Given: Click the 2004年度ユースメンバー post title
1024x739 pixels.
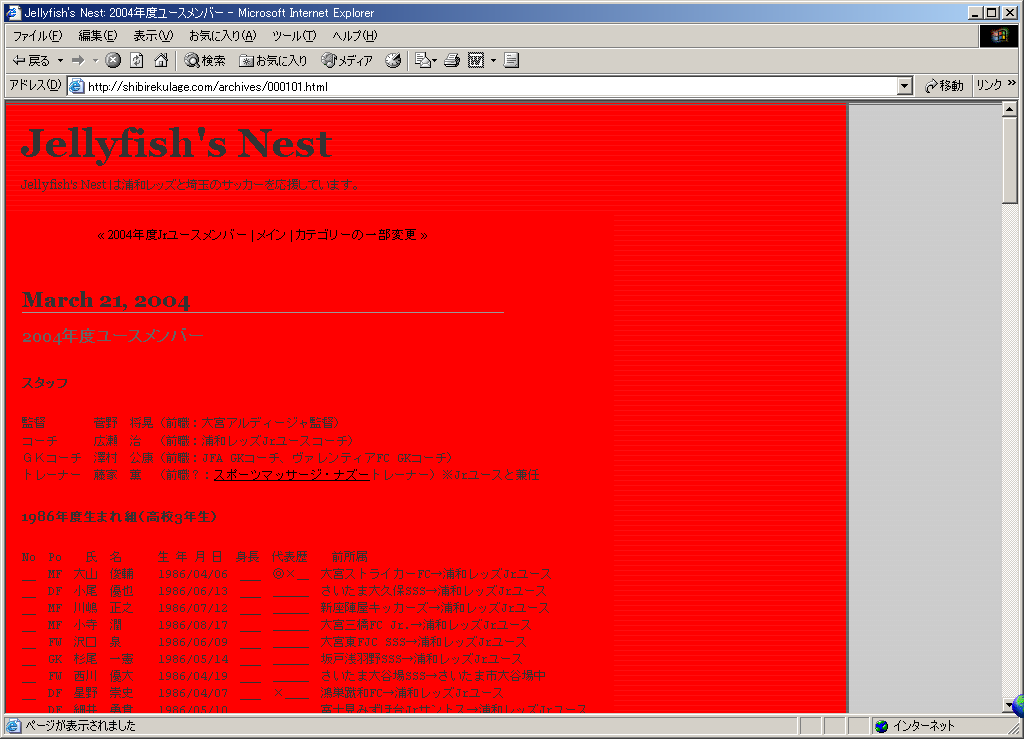Looking at the screenshot, I should coord(112,336).
